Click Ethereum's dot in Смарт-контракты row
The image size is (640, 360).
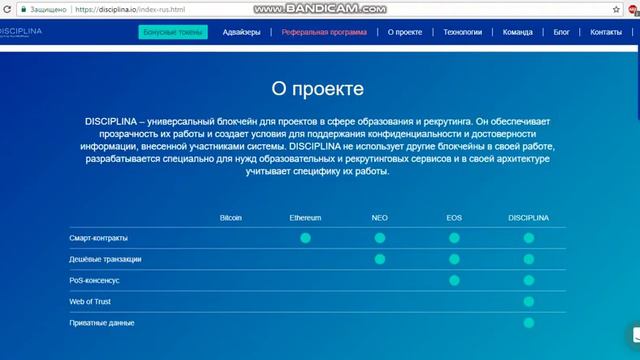coord(305,238)
